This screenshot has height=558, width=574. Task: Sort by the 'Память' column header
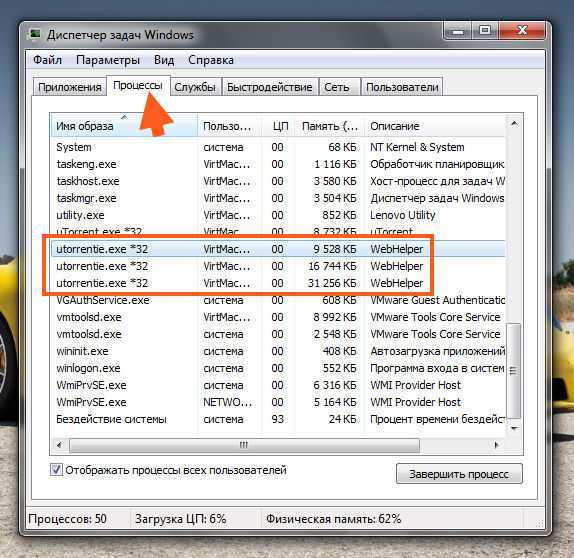329,126
